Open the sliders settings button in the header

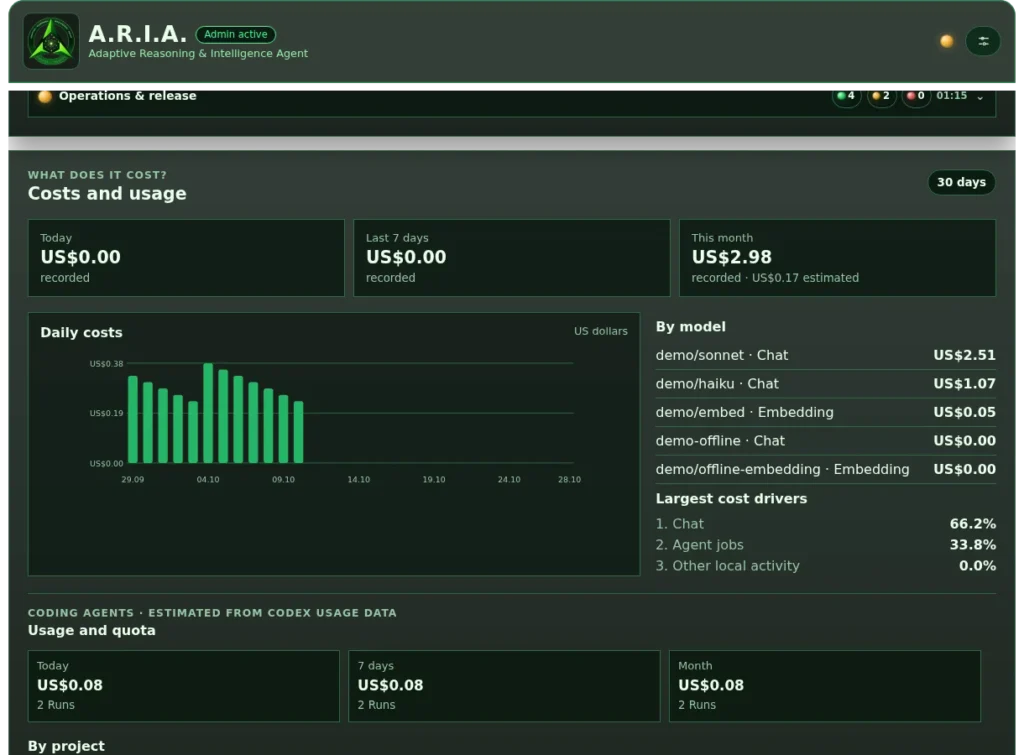[983, 41]
